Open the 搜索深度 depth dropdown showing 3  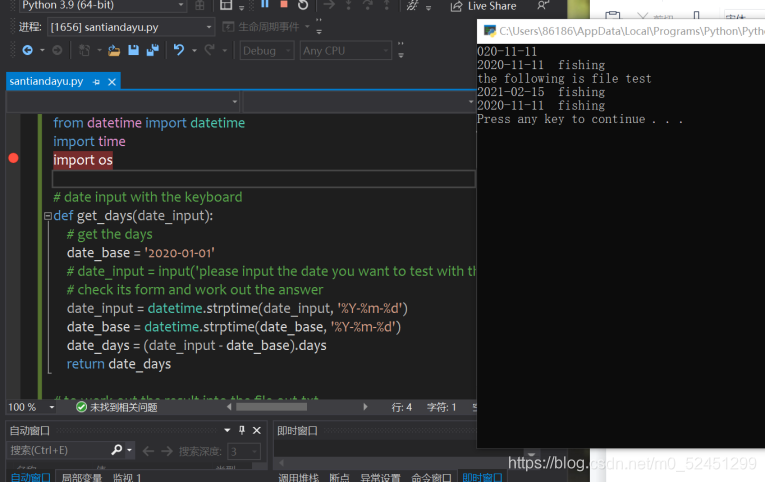[x=244, y=451]
